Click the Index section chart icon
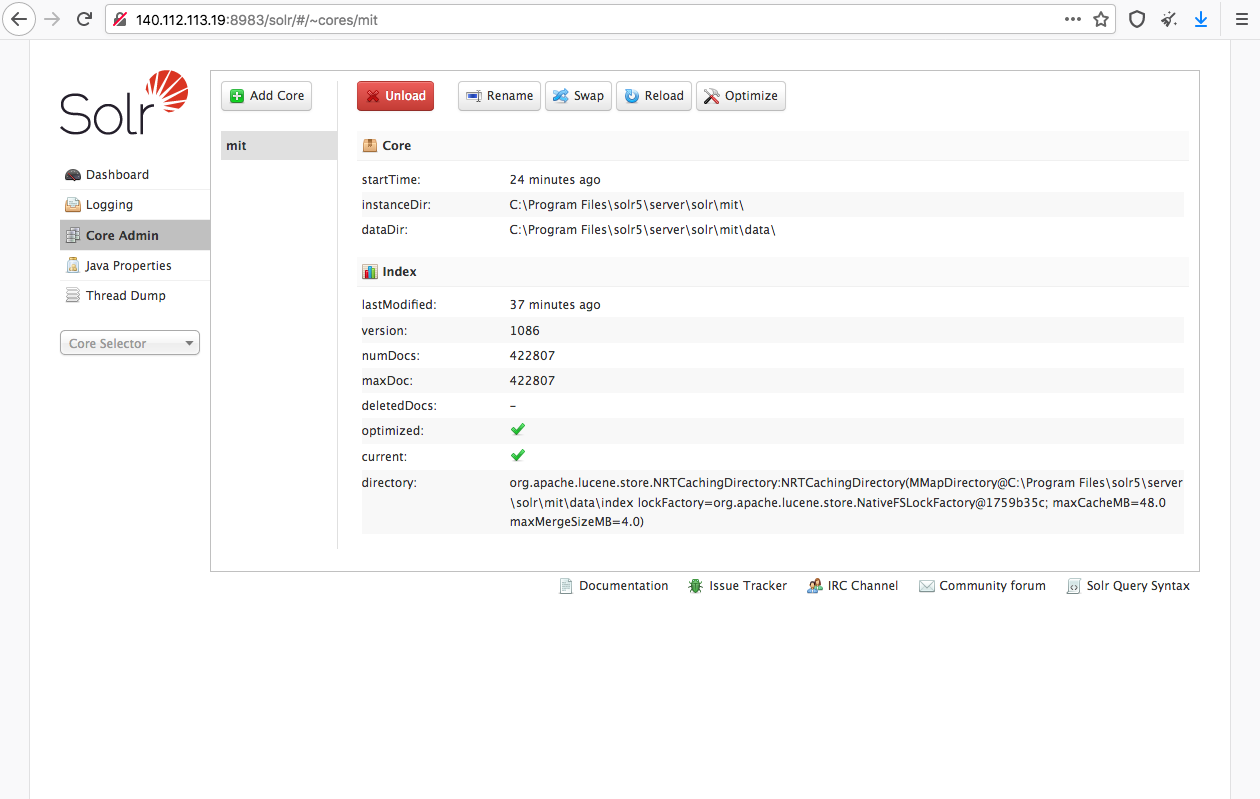The width and height of the screenshot is (1260, 799). 370,271
